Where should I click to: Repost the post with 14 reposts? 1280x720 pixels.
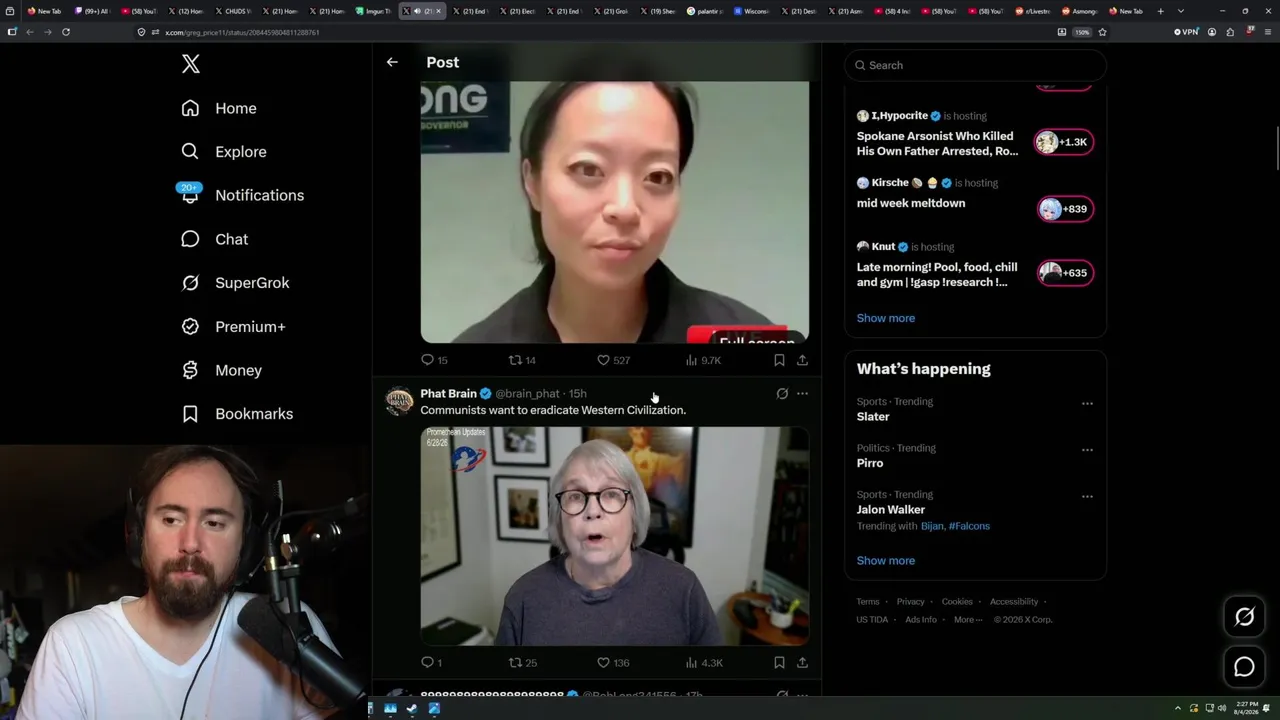tap(522, 360)
